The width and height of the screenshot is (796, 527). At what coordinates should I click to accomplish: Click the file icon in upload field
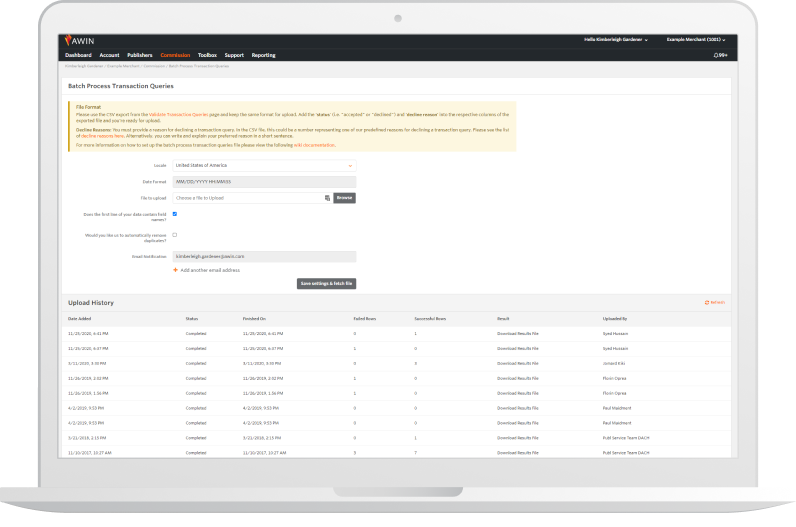pyautogui.click(x=327, y=198)
